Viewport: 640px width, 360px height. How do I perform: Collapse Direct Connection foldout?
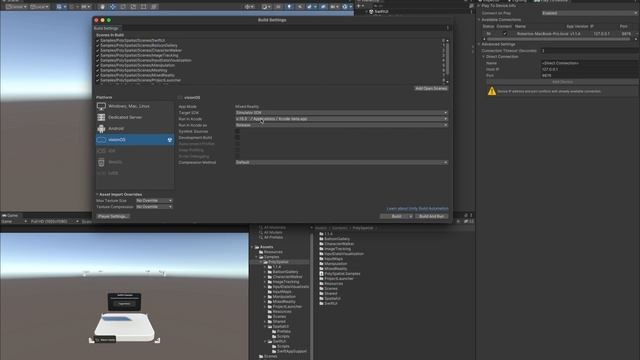pyautogui.click(x=484, y=57)
